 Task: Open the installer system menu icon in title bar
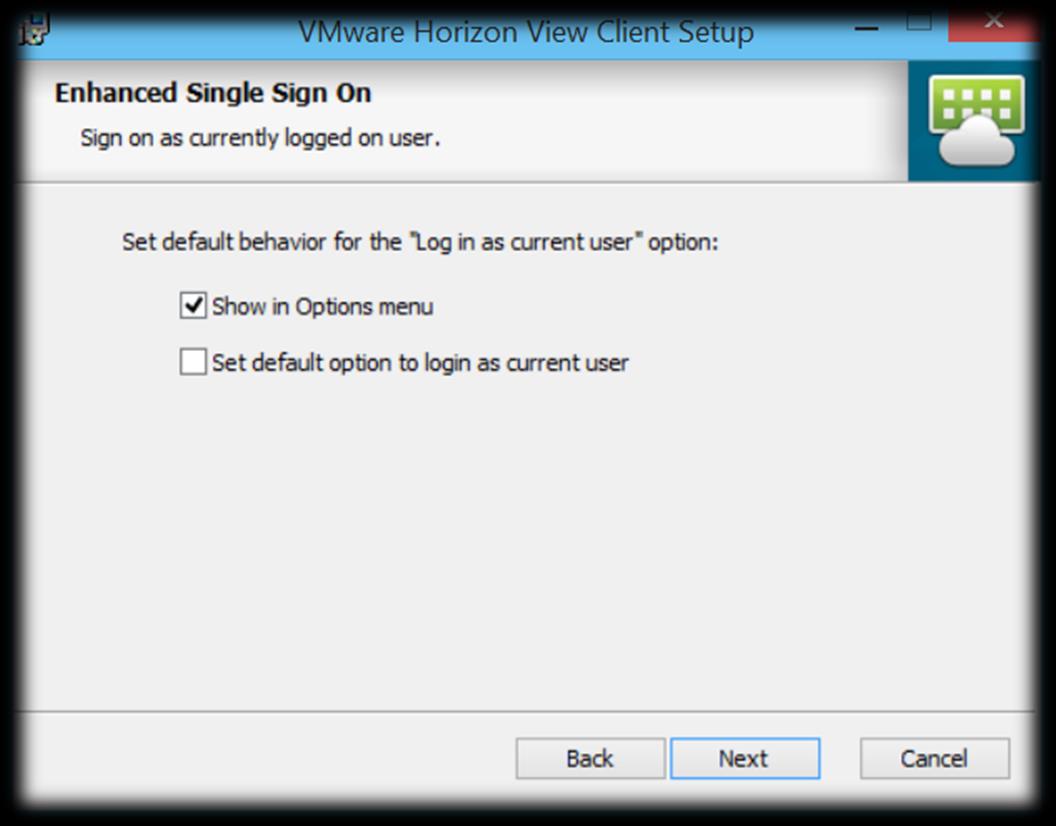[x=34, y=30]
